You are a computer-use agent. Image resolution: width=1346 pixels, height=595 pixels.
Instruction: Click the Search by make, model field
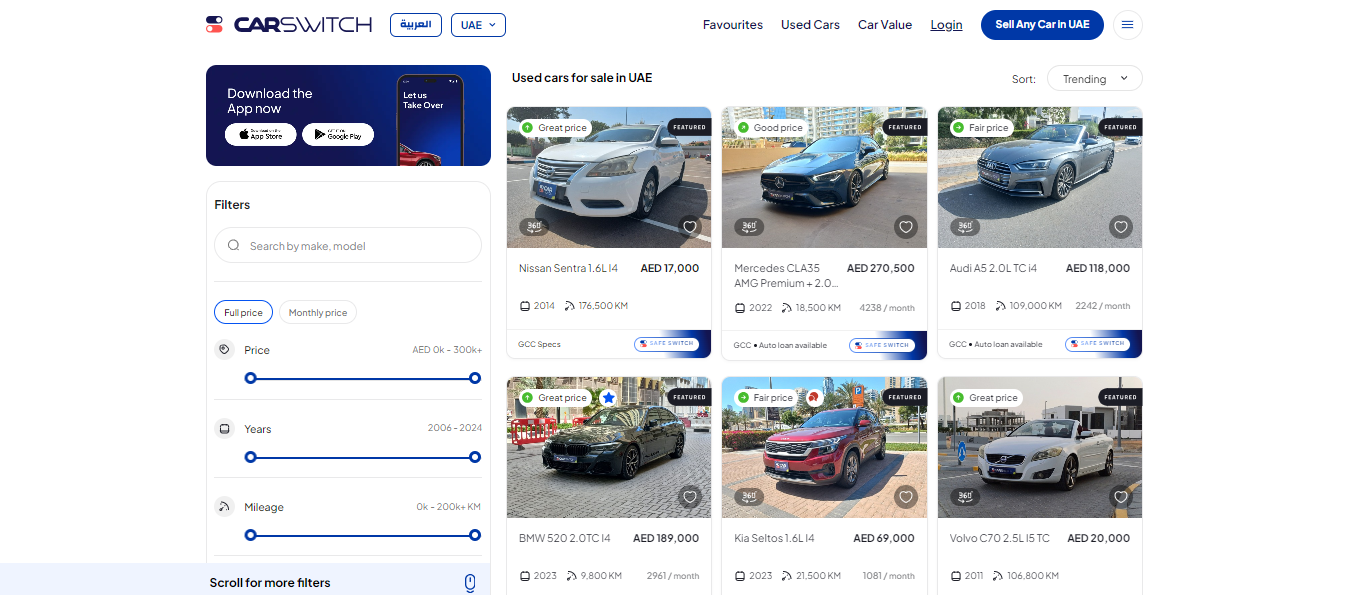(x=348, y=245)
